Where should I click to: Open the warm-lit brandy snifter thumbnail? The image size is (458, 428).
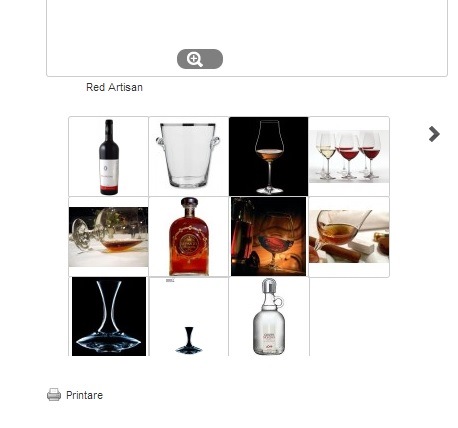269,237
